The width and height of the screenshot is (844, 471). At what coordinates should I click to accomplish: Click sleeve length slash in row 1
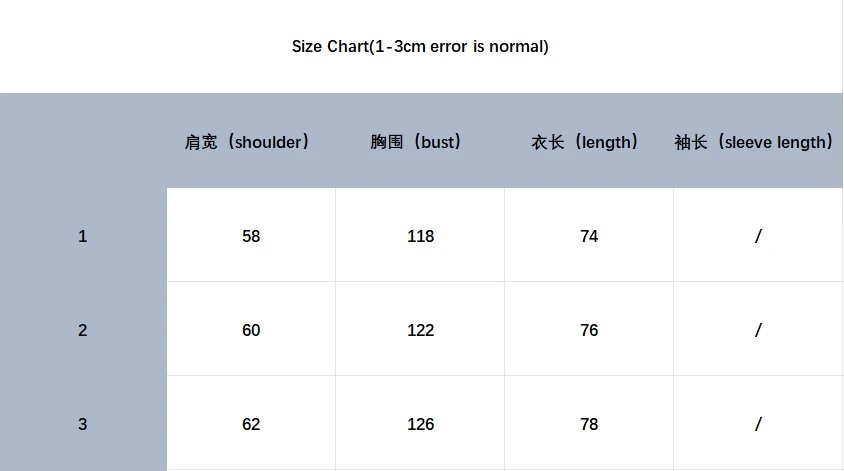point(758,236)
